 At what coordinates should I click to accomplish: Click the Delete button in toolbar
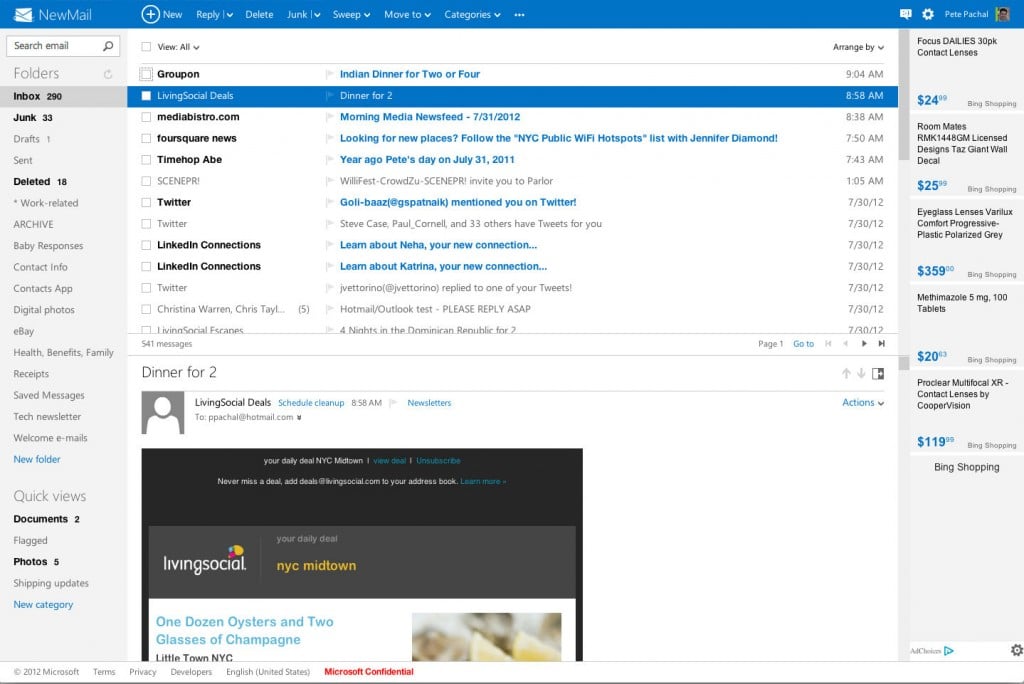[259, 14]
